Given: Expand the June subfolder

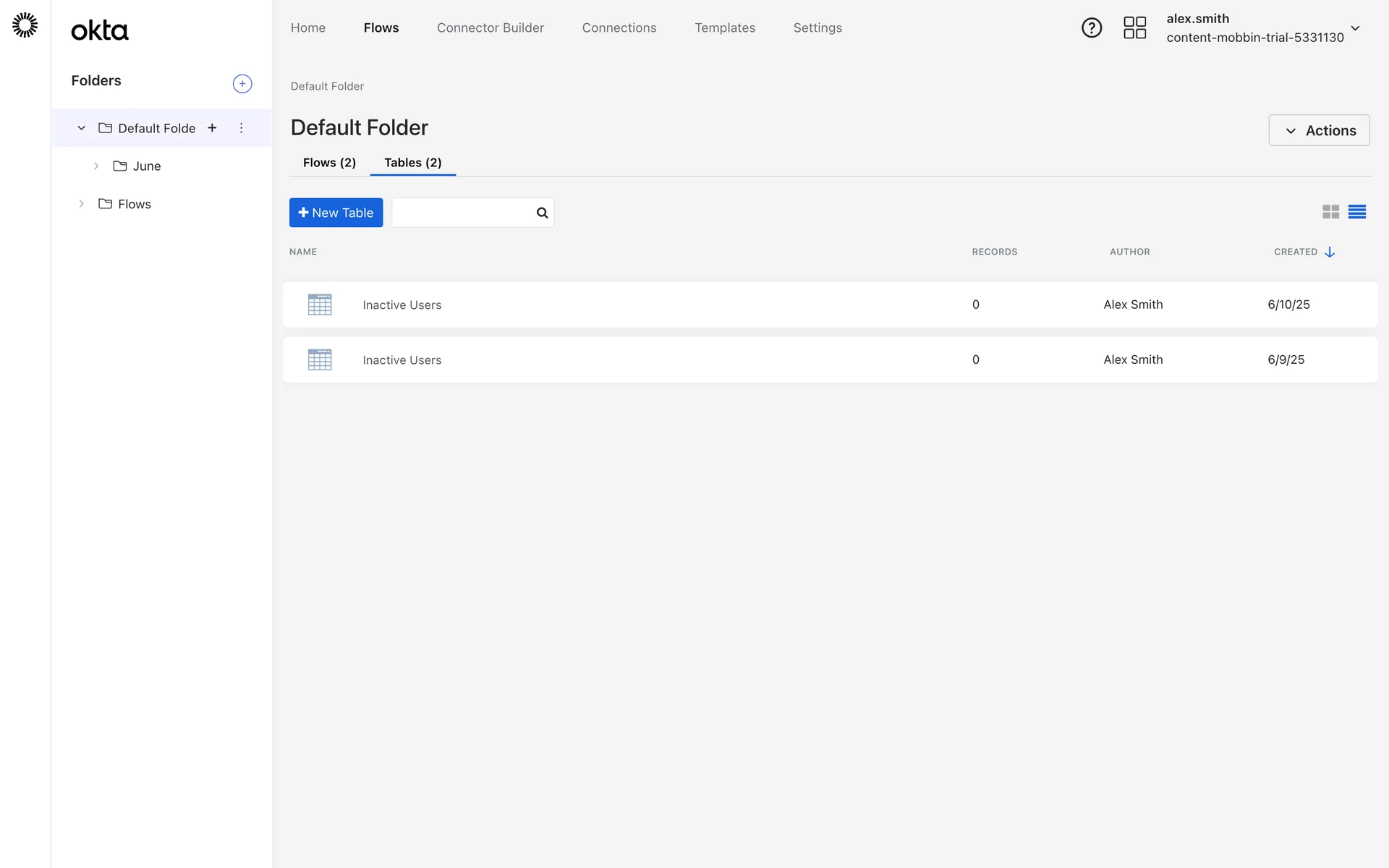Looking at the screenshot, I should click(x=96, y=166).
